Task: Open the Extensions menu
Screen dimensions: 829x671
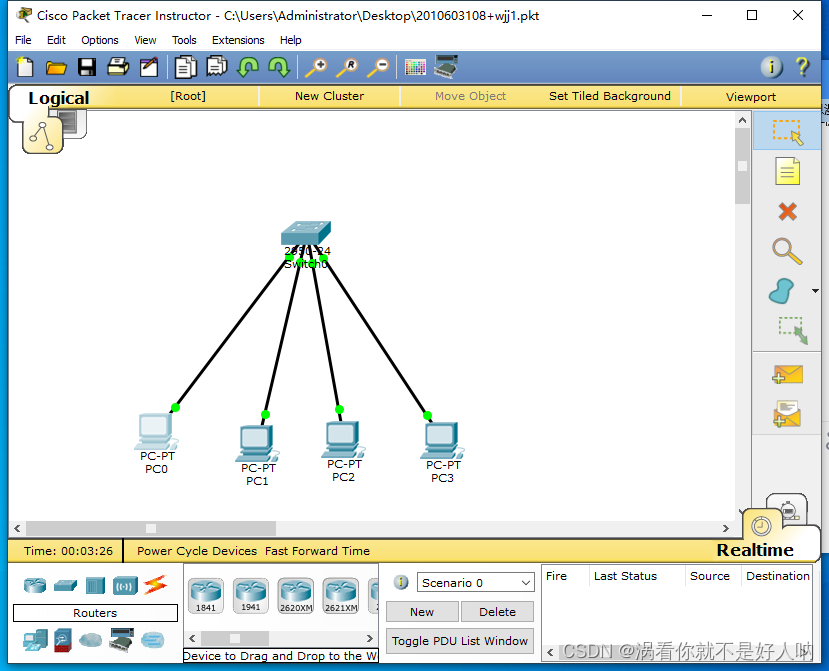Action: (238, 40)
